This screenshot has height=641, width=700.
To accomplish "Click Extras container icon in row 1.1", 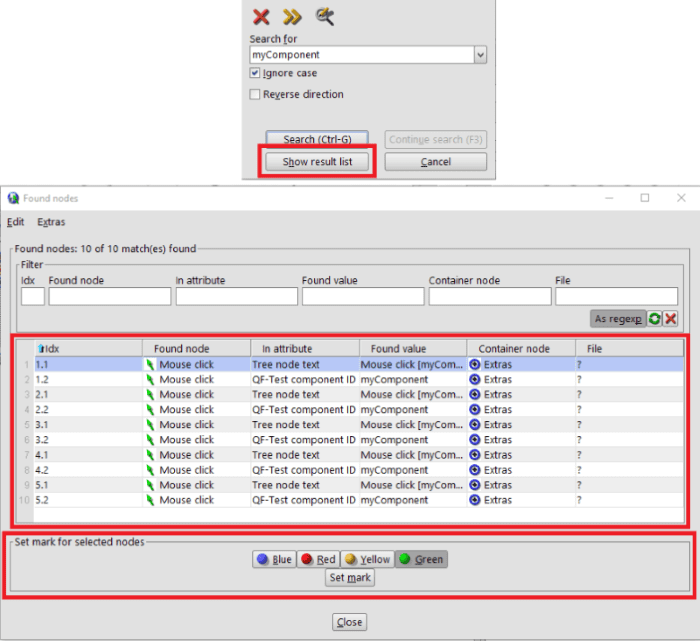I will pos(475,364).
